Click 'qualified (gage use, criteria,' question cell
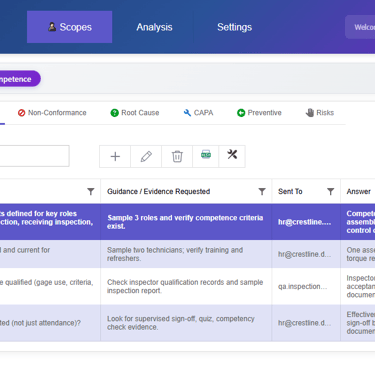Image resolution: width=375 pixels, height=366 pixels. [50, 286]
